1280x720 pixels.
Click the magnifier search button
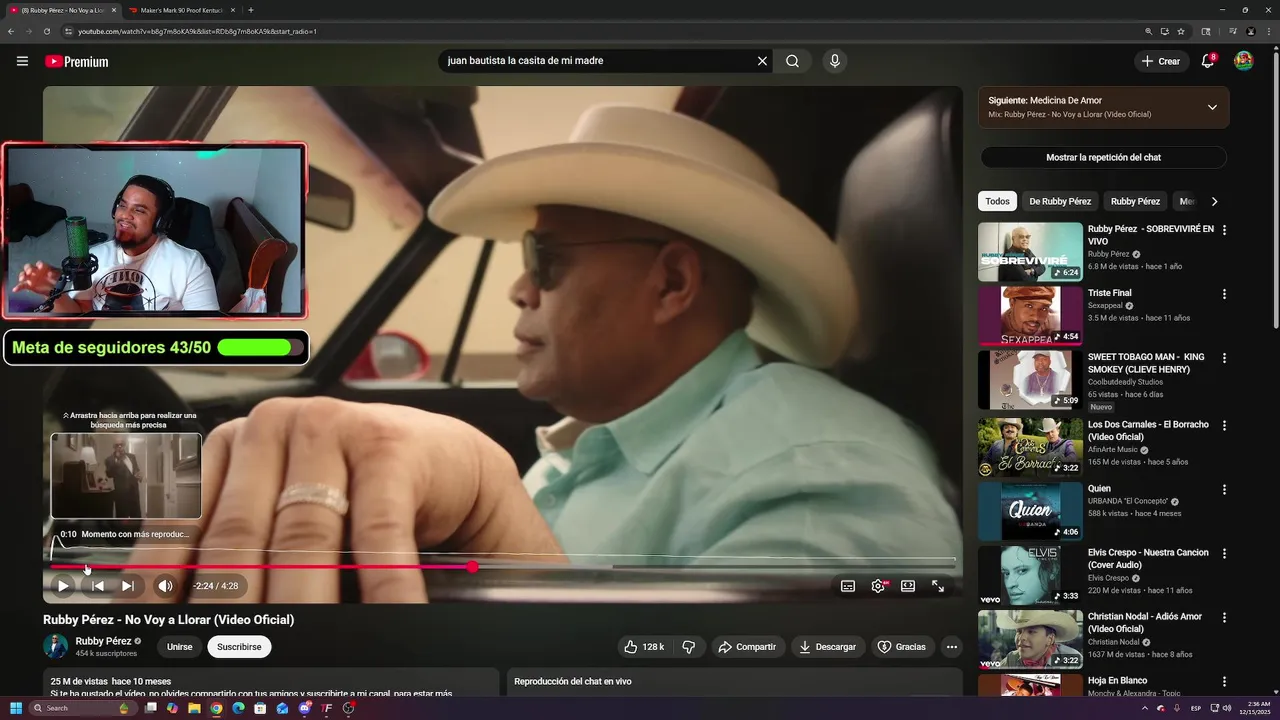[x=792, y=61]
